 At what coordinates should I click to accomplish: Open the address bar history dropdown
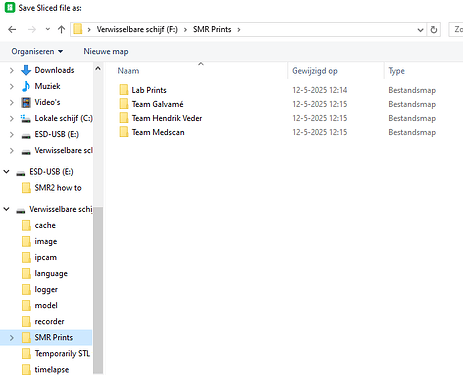click(420, 30)
